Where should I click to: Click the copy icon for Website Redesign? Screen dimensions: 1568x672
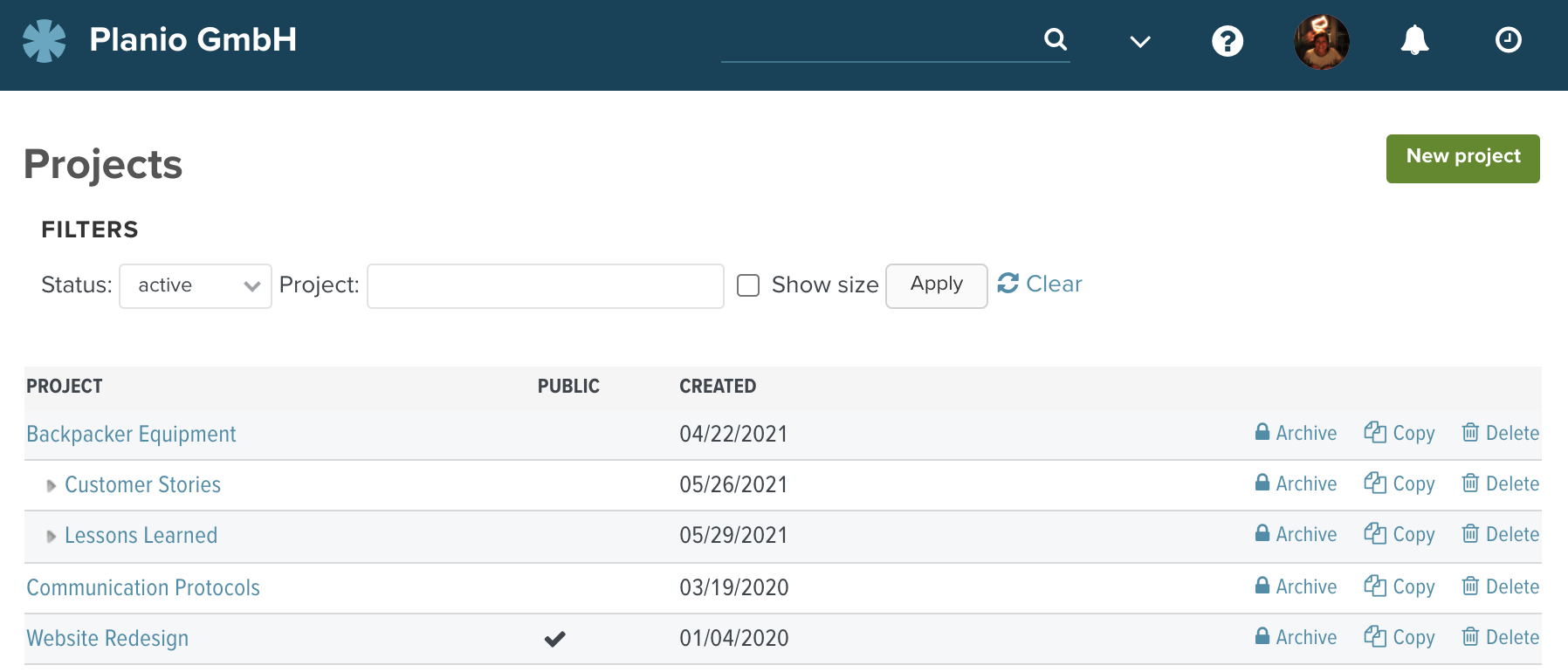[x=1375, y=636]
